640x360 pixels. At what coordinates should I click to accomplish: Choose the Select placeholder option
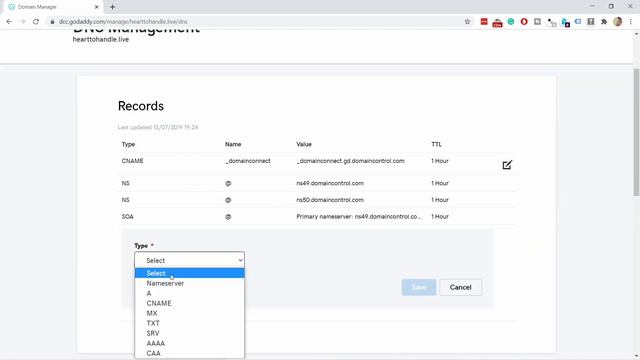(x=189, y=273)
